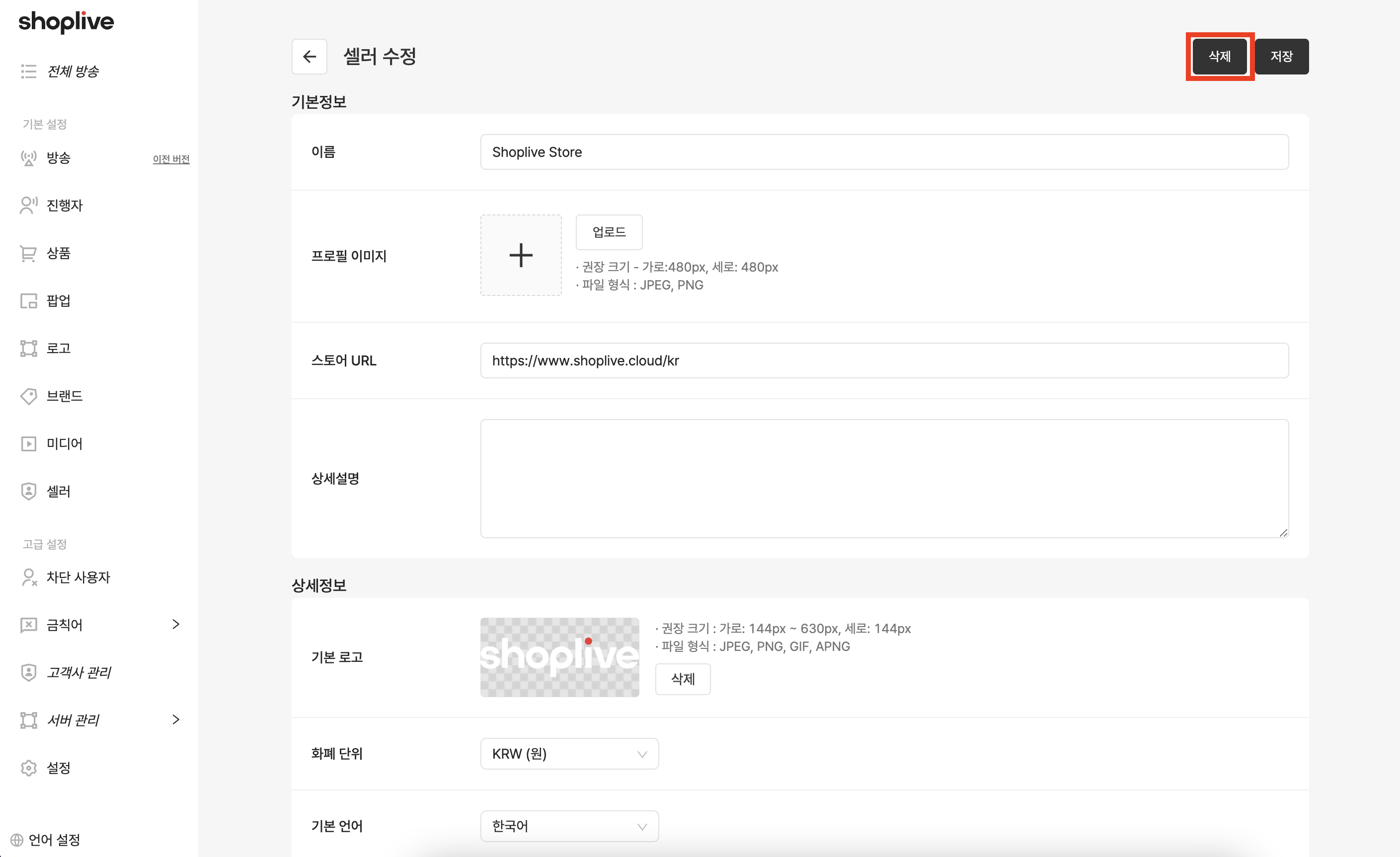Click the 업로드 upload button
1400x857 pixels.
tap(609, 232)
